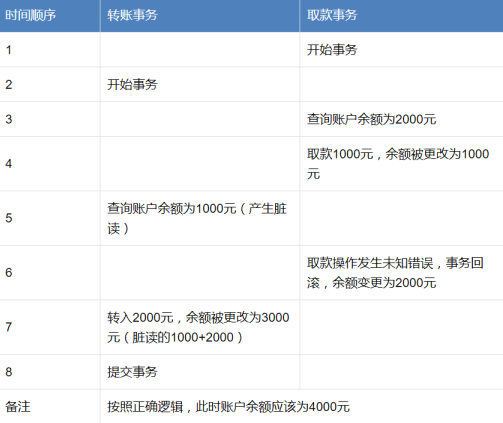Click the text "取款操作发生未知错误，事务回滚"
503x423 pixels.
point(395,273)
